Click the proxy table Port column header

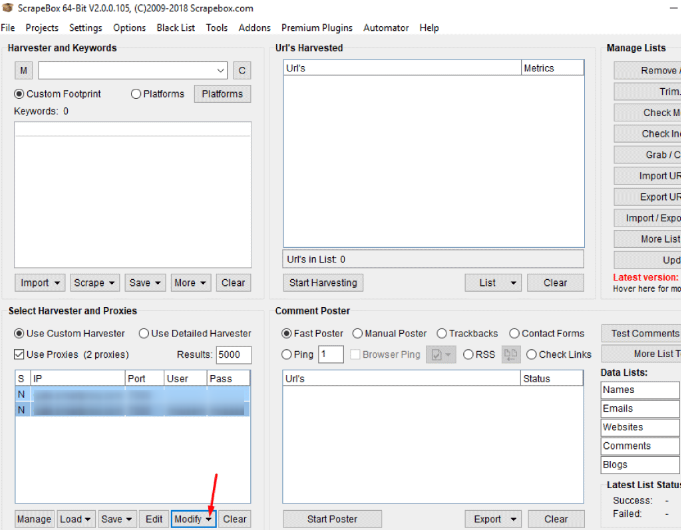144,378
